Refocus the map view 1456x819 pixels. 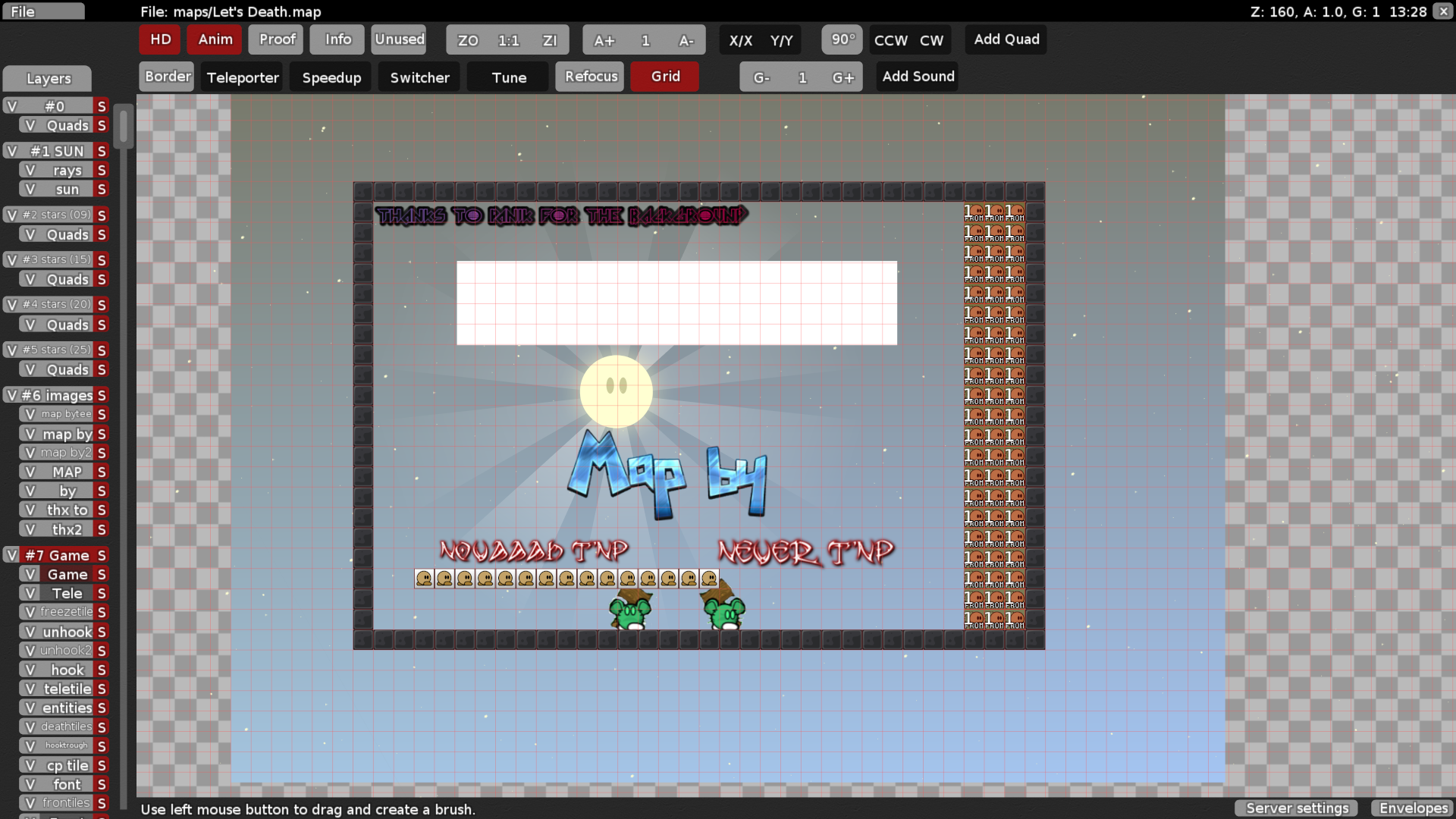coord(589,76)
